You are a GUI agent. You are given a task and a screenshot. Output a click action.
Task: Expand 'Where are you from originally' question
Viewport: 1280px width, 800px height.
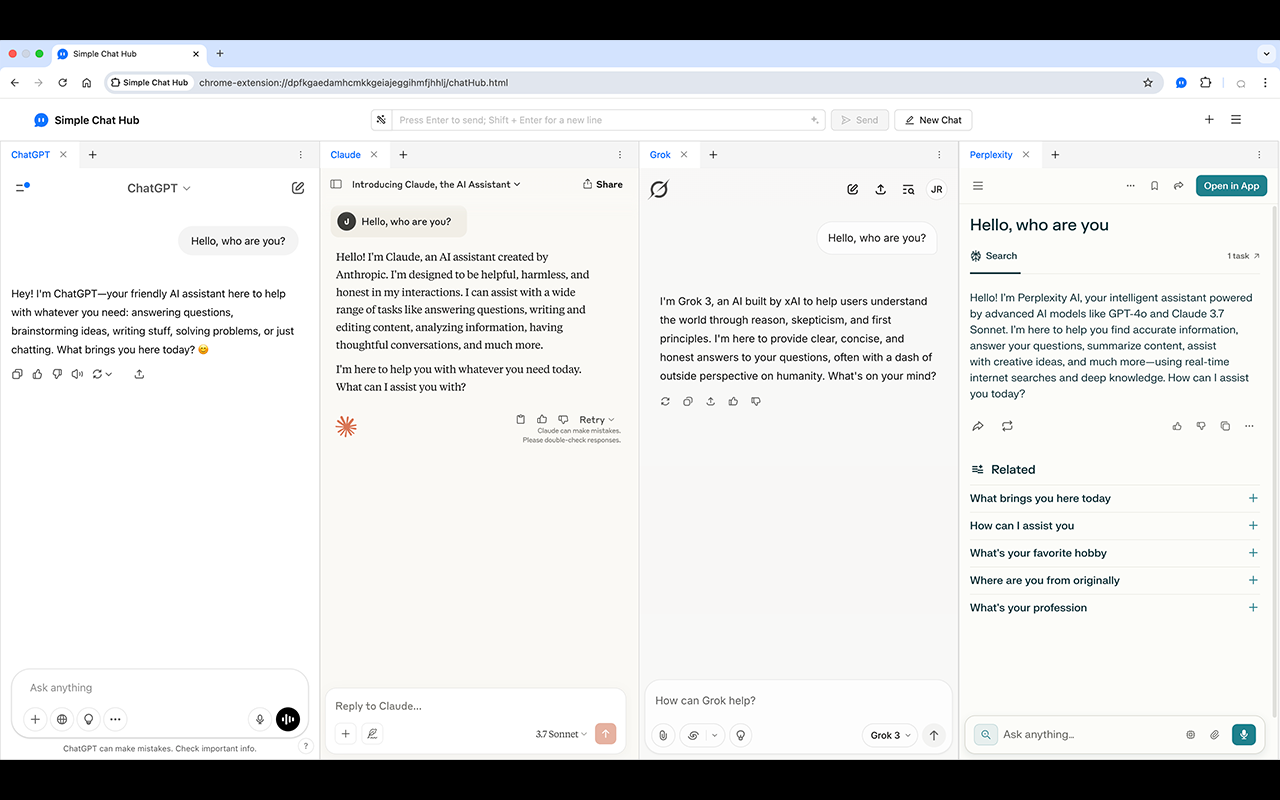pyautogui.click(x=1254, y=580)
